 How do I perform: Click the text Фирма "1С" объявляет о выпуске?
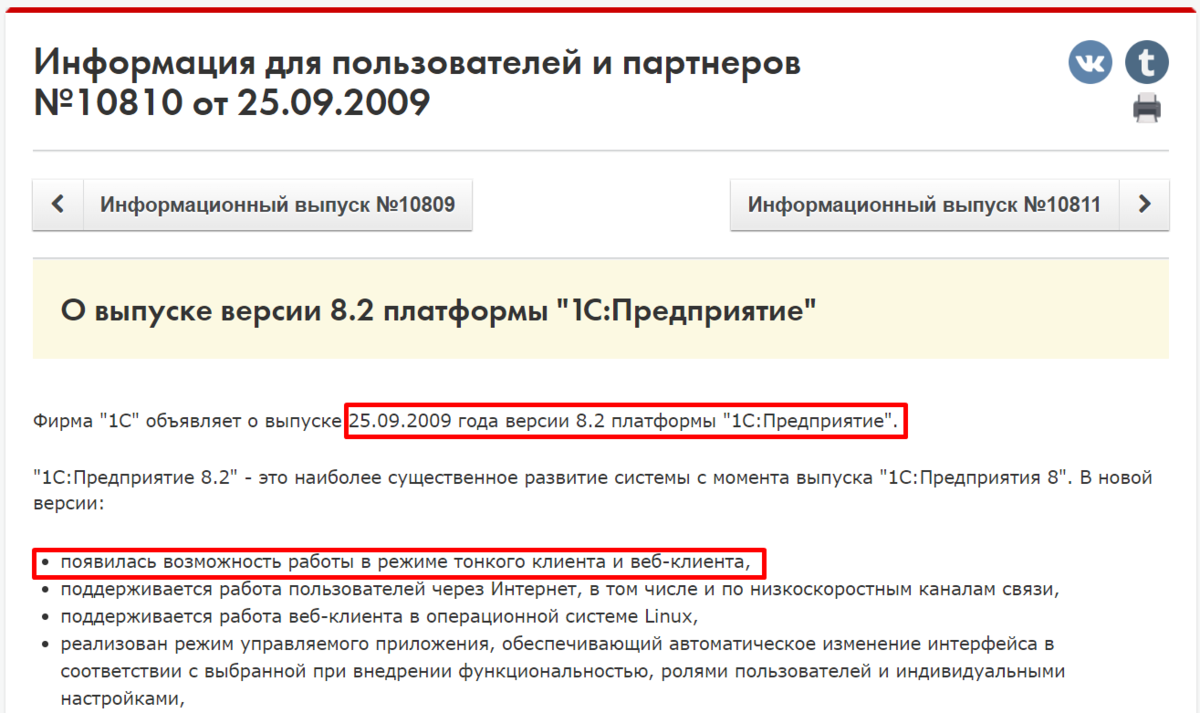click(x=188, y=422)
